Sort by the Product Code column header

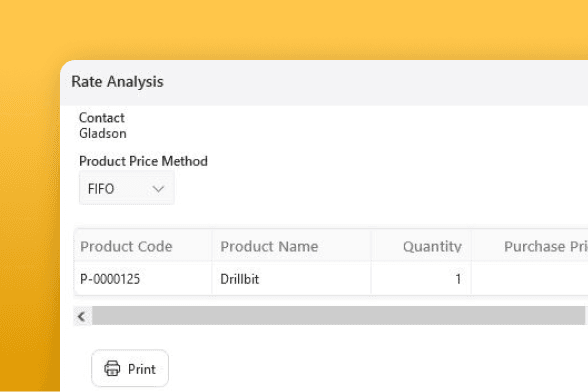click(126, 246)
